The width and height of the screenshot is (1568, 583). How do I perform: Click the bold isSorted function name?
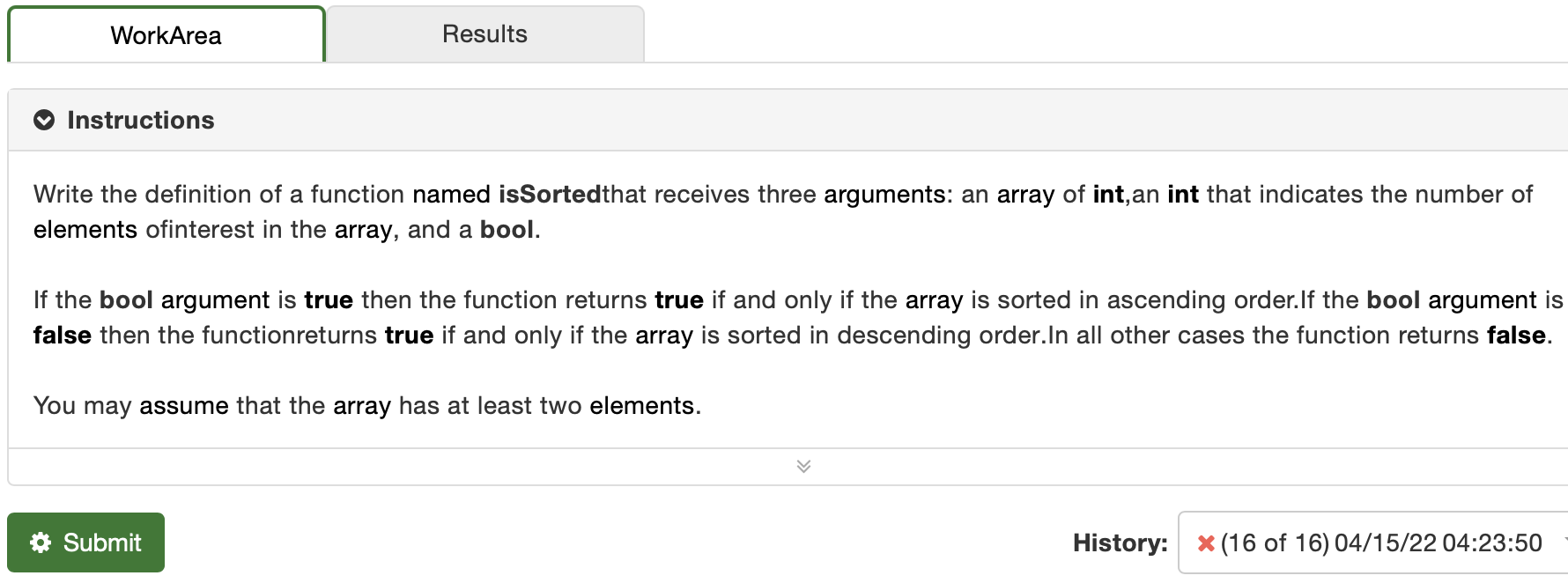[550, 194]
